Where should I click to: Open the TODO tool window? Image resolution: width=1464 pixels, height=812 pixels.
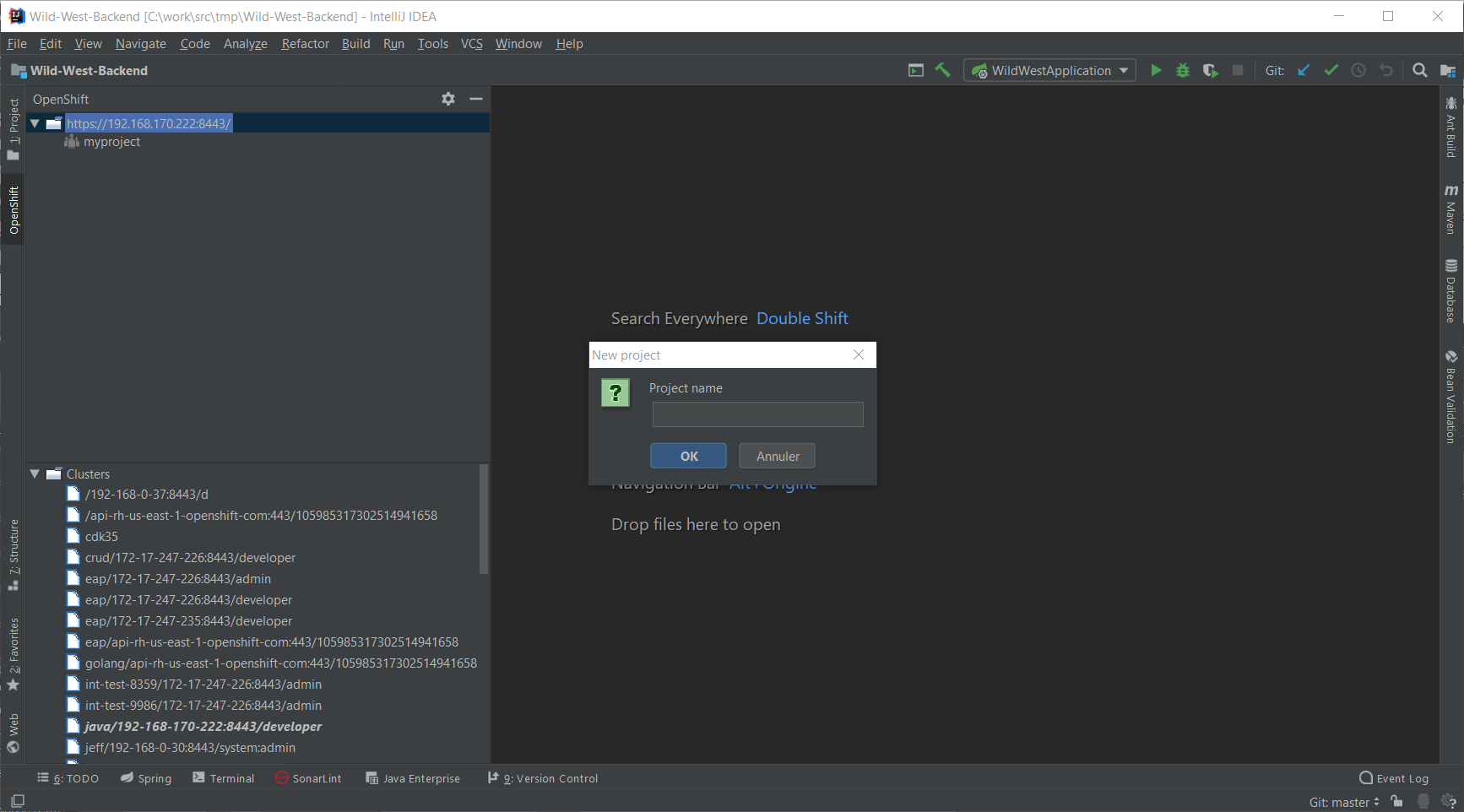[68, 778]
